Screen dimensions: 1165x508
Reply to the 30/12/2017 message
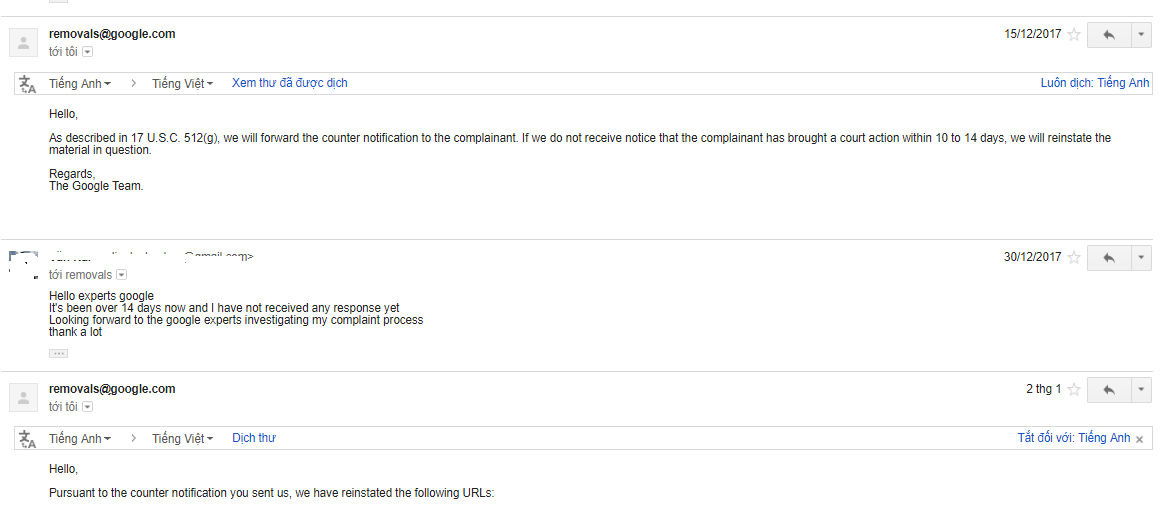(1109, 258)
